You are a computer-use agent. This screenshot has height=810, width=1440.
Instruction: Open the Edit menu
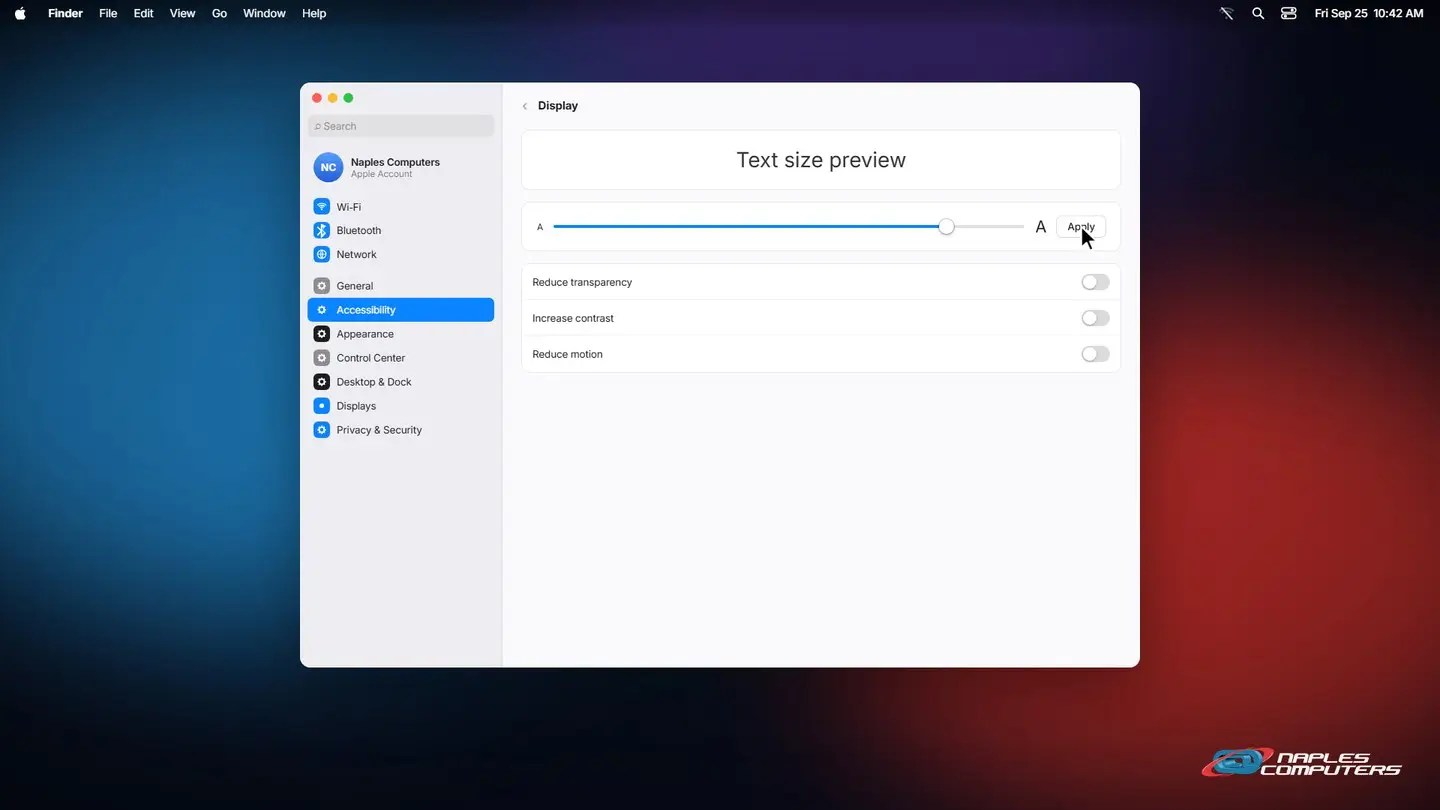144,13
